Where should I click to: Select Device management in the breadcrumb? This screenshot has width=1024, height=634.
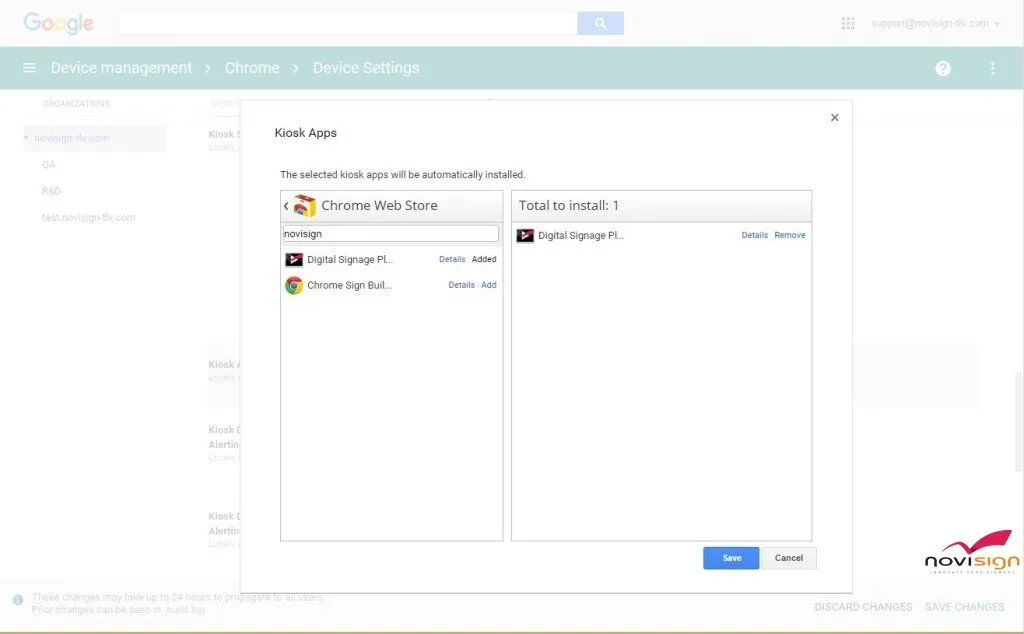(x=120, y=68)
